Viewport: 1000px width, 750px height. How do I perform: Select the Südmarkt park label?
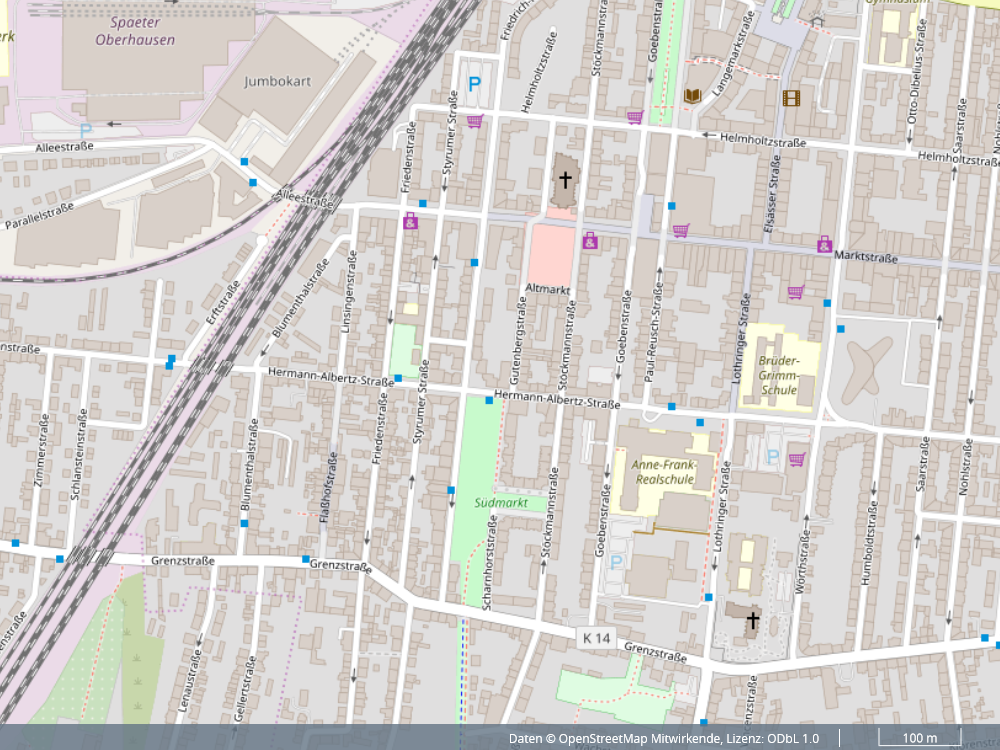coord(501,503)
